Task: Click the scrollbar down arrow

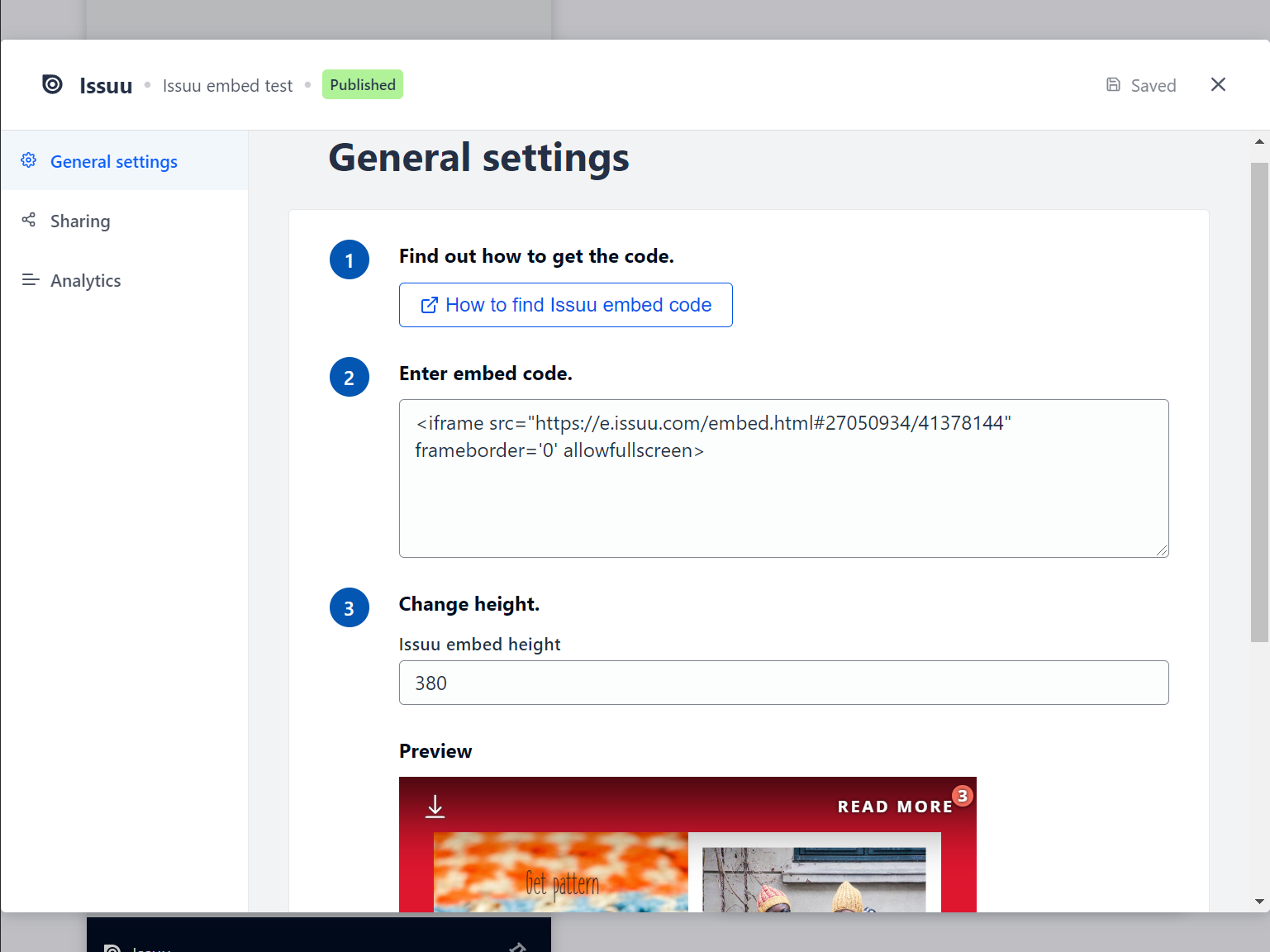Action: pos(1259,902)
